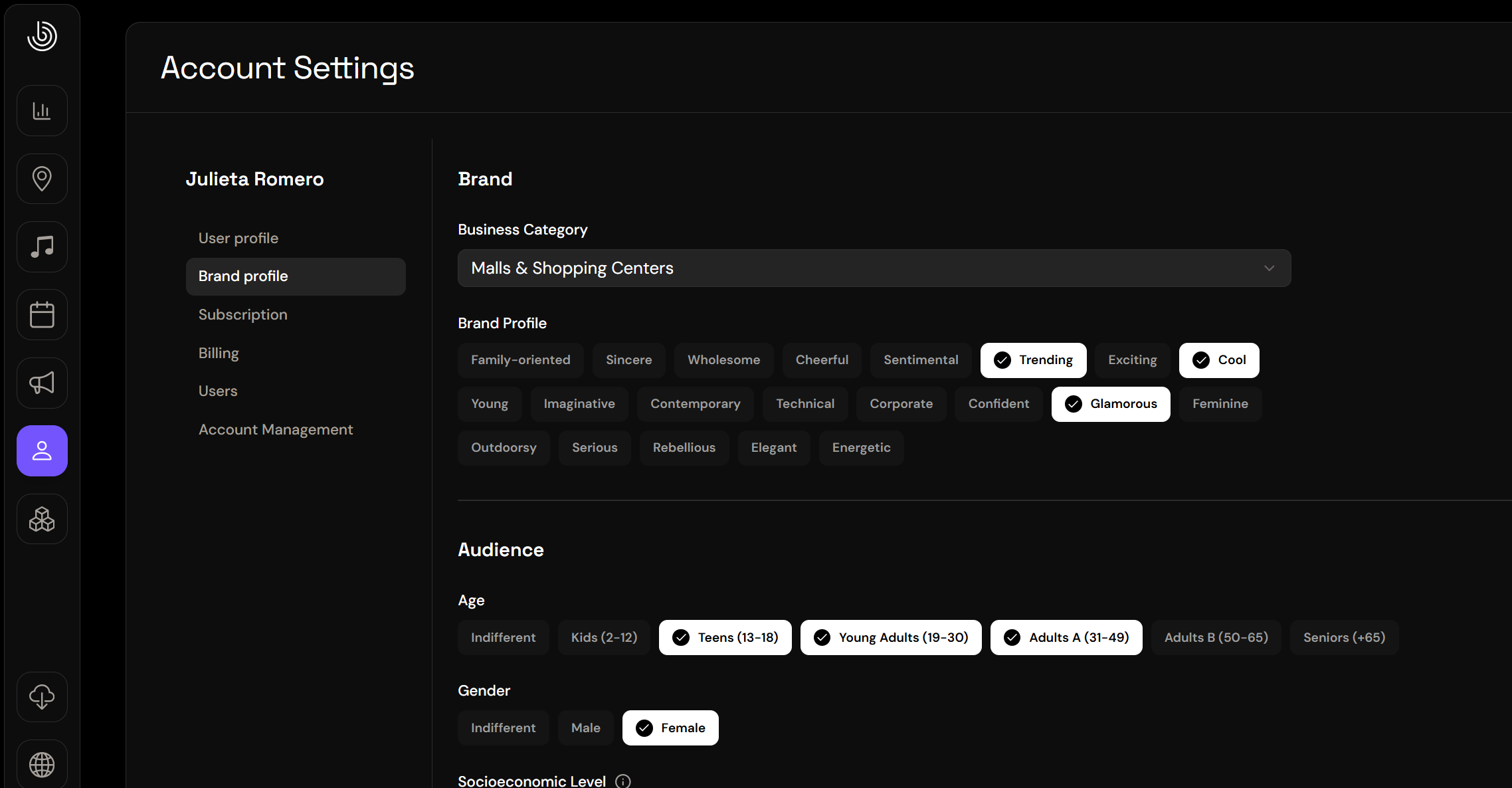The image size is (1512, 788).
Task: Select the purple account user icon
Action: tap(42, 451)
